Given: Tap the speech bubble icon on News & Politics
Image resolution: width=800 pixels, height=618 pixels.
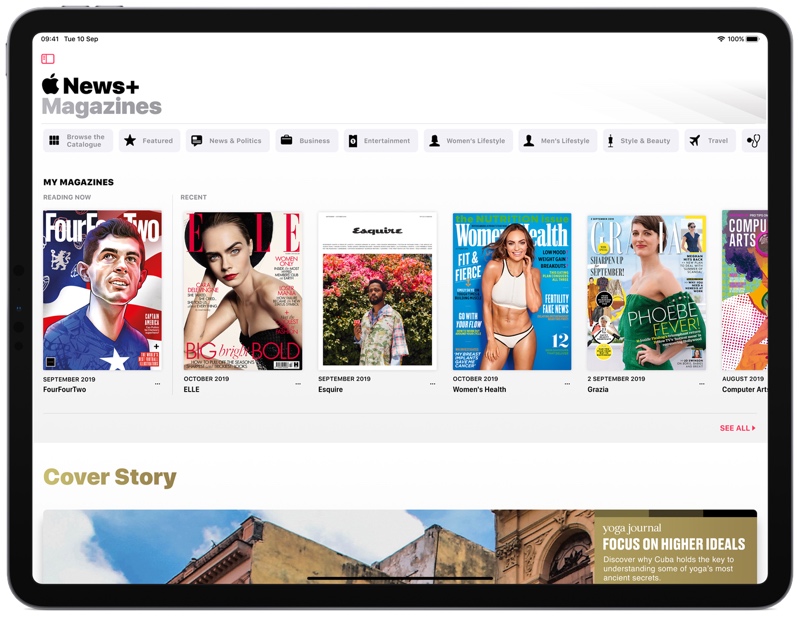Looking at the screenshot, I should 196,141.
